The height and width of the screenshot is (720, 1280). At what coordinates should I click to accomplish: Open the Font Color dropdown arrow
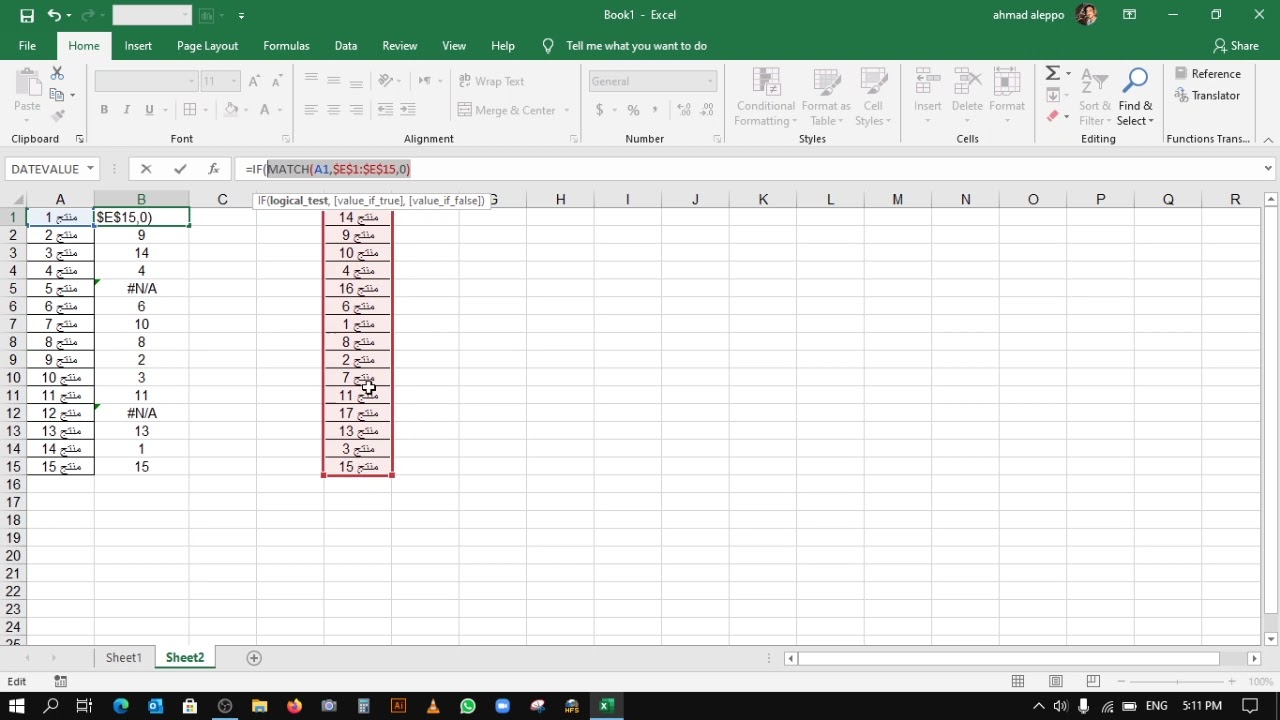[280, 110]
